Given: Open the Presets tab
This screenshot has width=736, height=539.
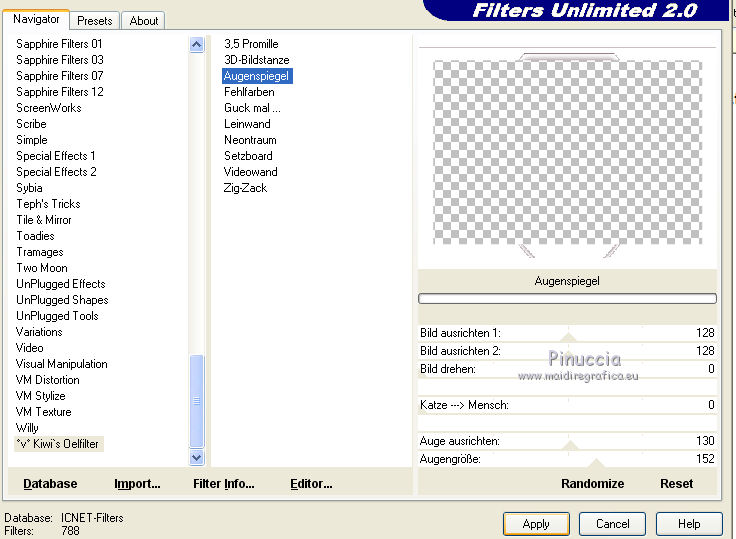Looking at the screenshot, I should click(x=95, y=21).
